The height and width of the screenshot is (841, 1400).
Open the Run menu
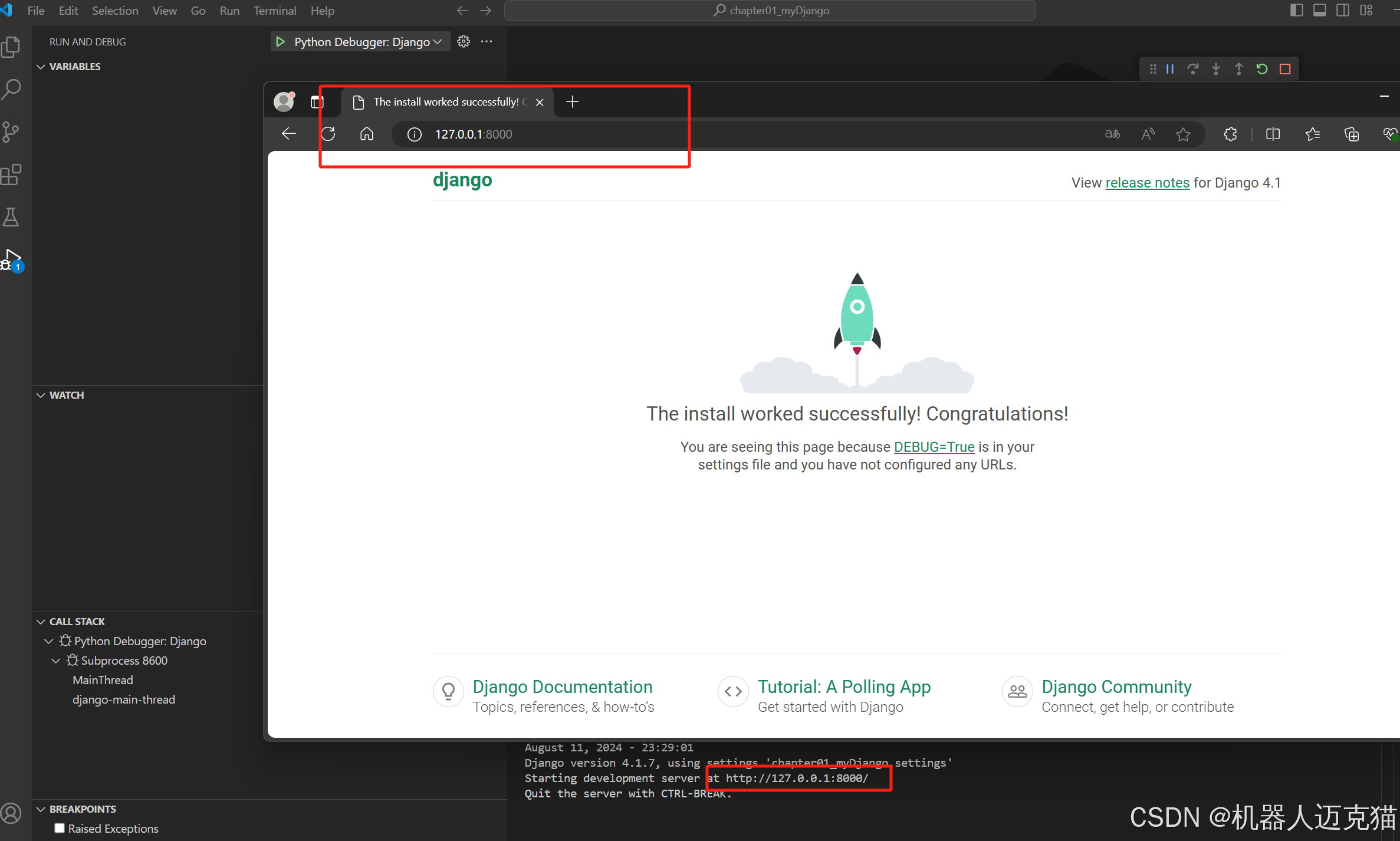pyautogui.click(x=229, y=11)
